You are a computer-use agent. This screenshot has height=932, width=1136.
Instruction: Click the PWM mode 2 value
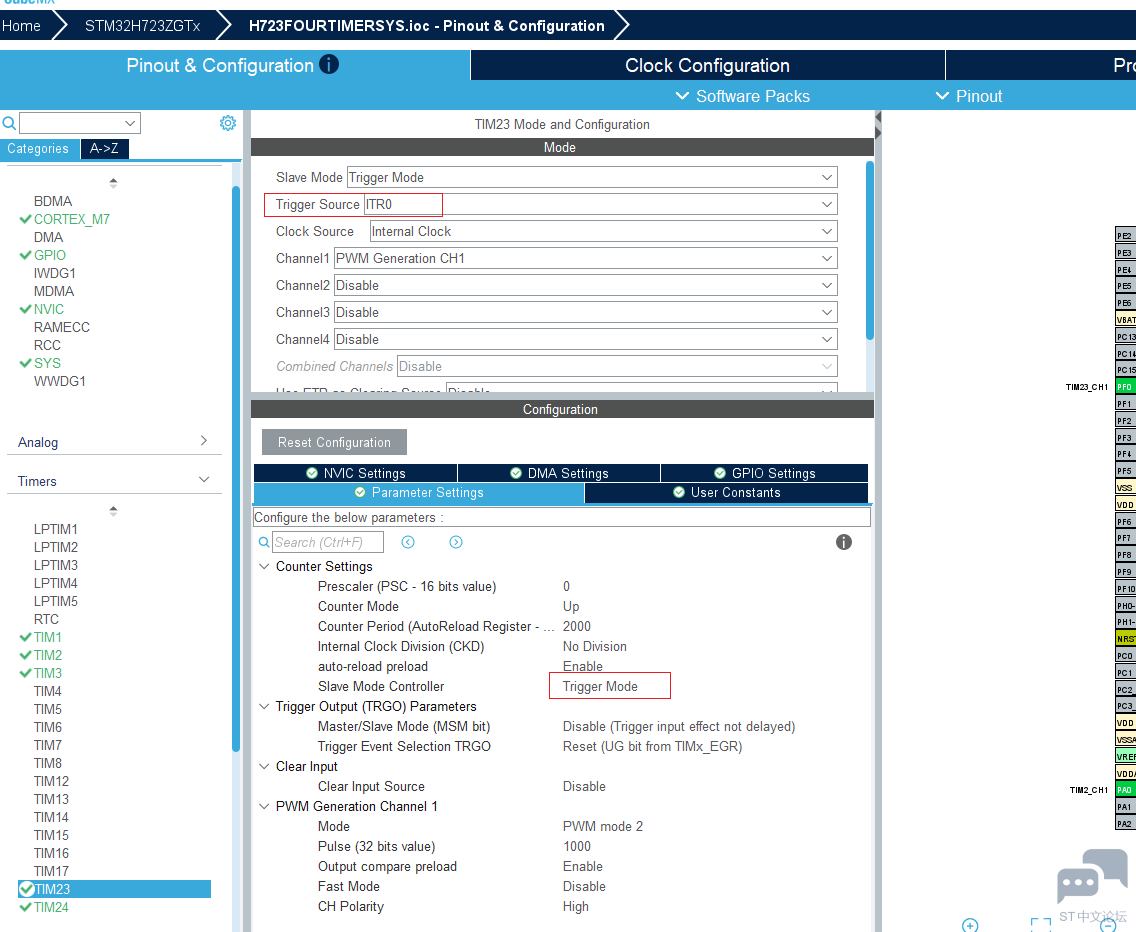click(603, 826)
